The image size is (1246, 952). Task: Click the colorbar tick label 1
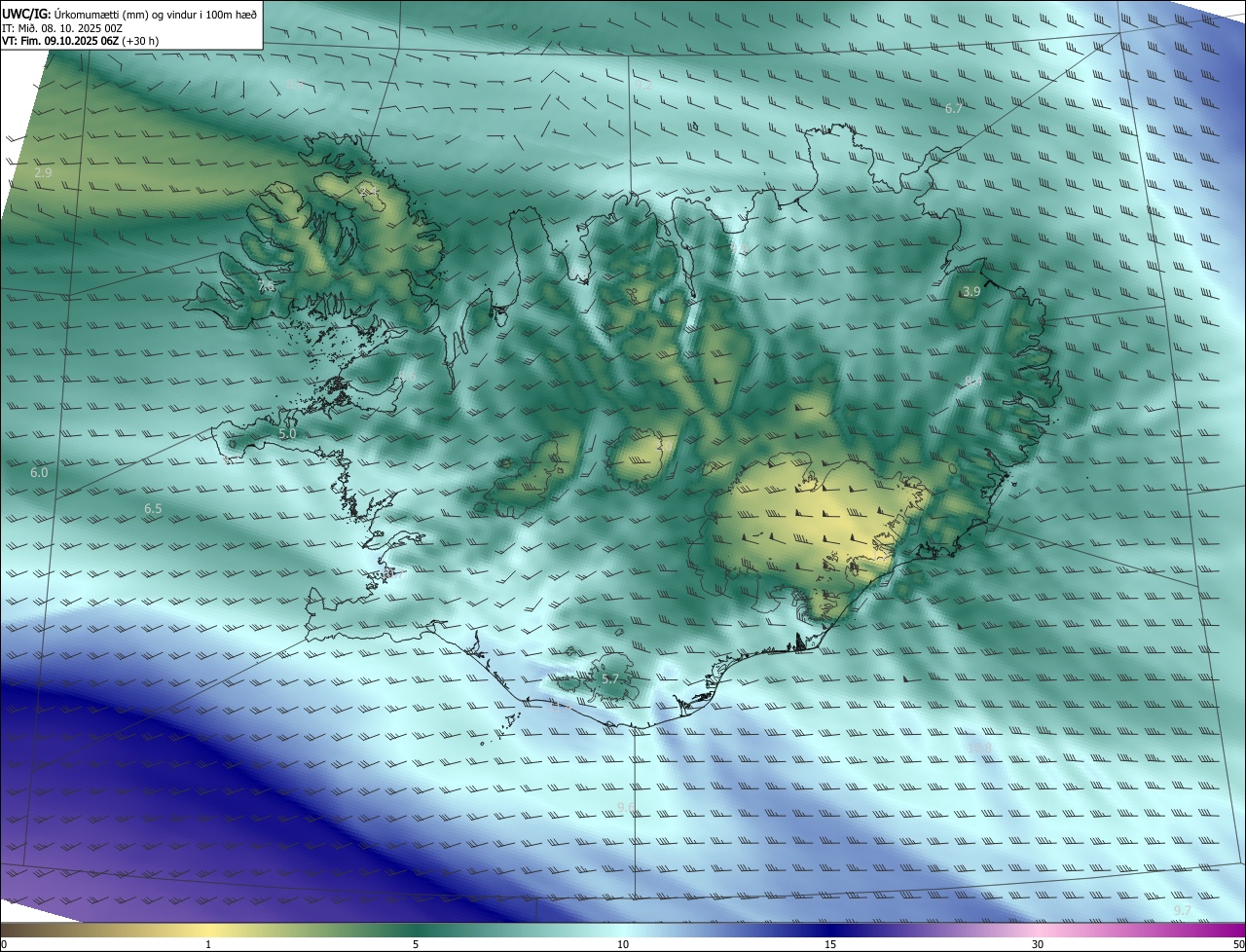[x=208, y=944]
